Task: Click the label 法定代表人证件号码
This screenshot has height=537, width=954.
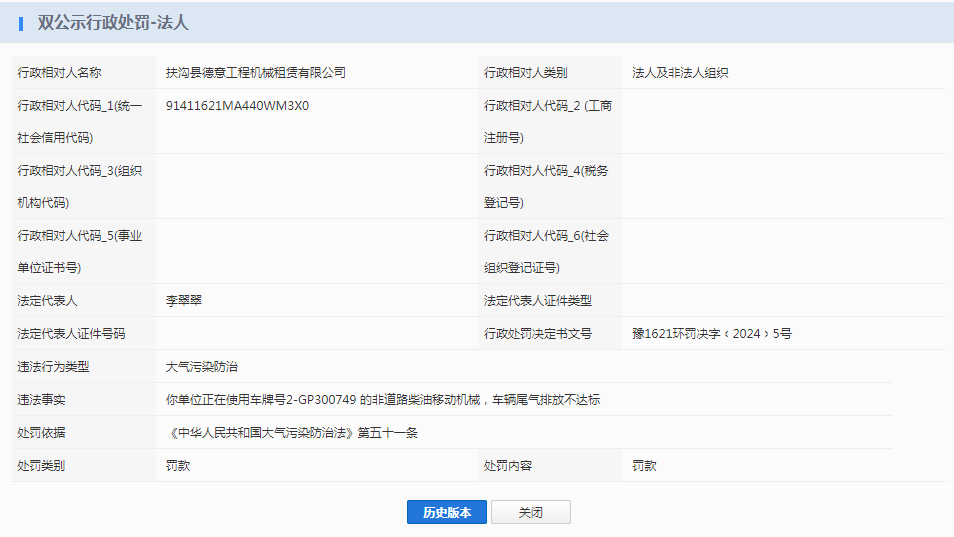Action: pyautogui.click(x=71, y=334)
